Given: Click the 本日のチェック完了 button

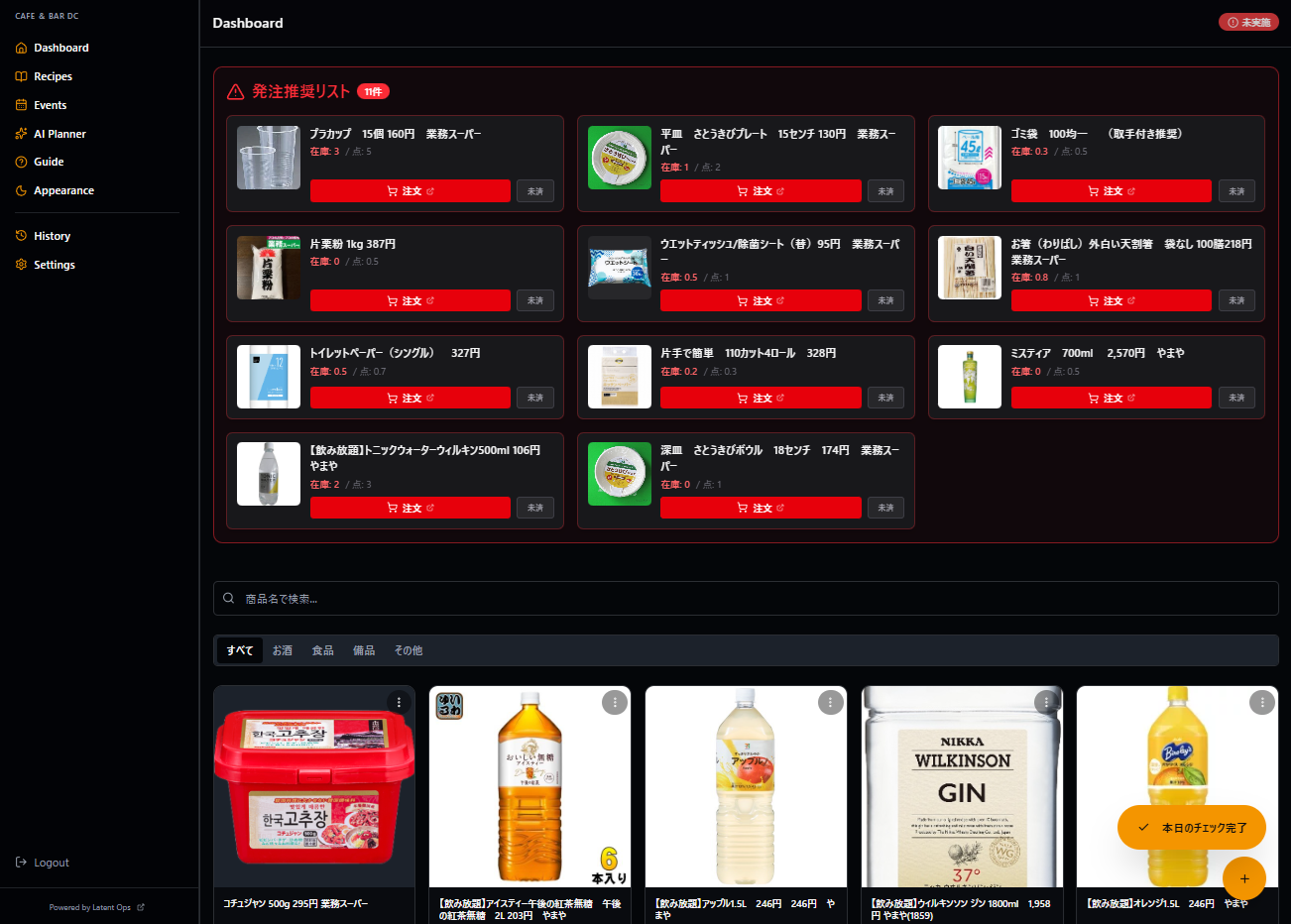Looking at the screenshot, I should pyautogui.click(x=1192, y=827).
